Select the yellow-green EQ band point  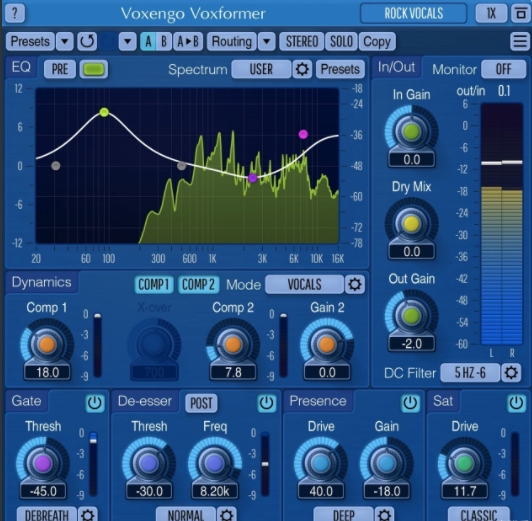[x=104, y=112]
